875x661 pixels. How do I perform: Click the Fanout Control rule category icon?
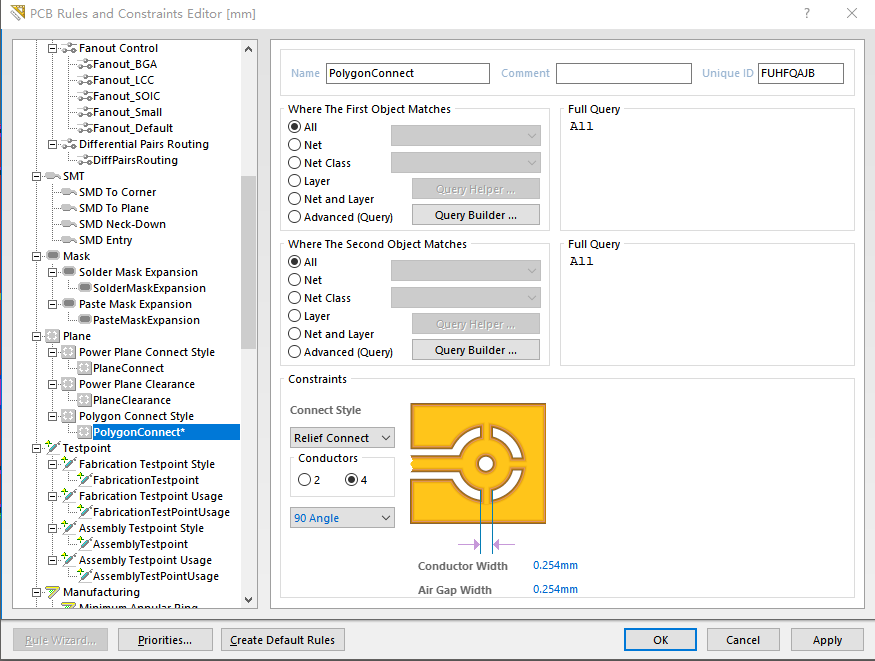point(69,48)
